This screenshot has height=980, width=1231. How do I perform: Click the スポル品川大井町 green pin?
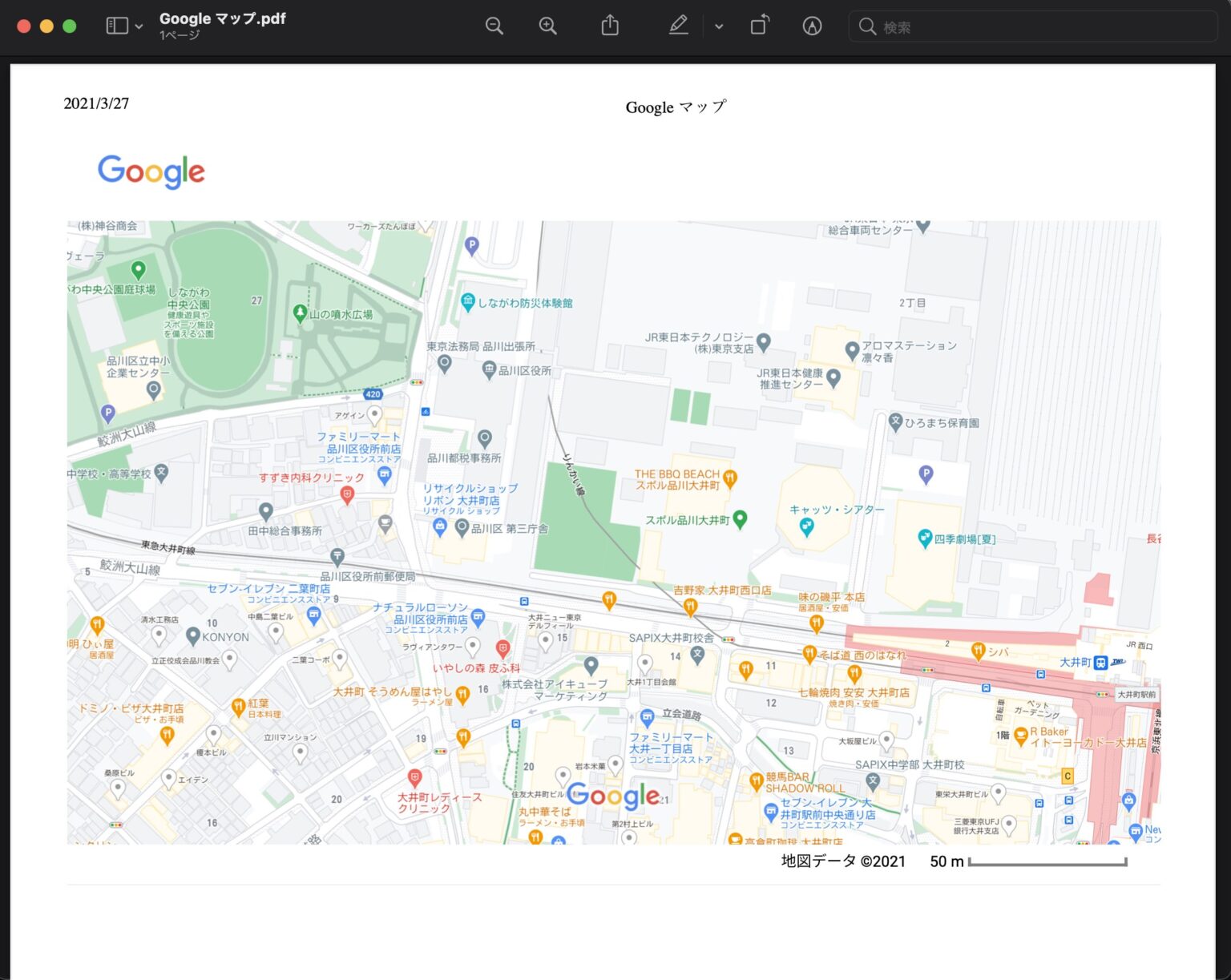tap(741, 519)
